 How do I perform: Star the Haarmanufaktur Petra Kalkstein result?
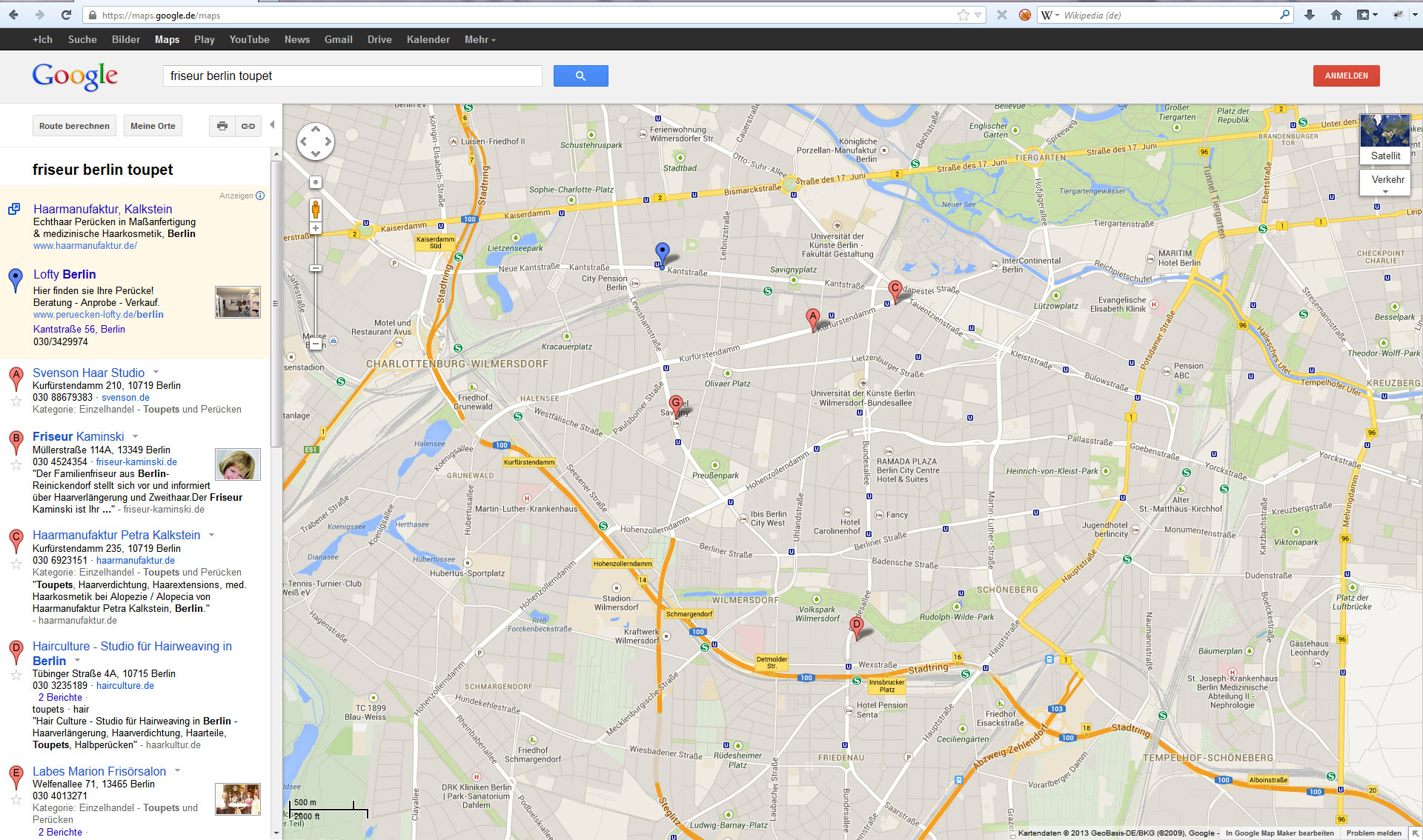pyautogui.click(x=16, y=564)
